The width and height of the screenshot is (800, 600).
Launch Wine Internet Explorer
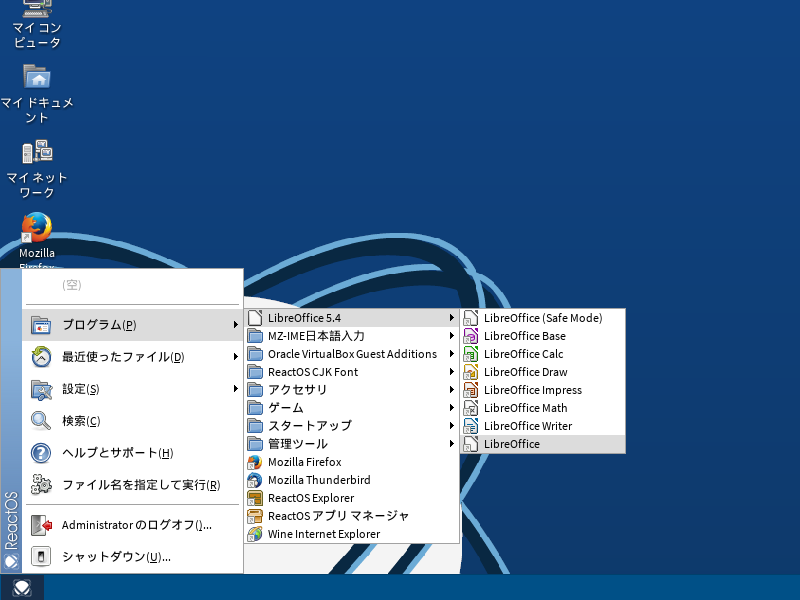point(323,534)
